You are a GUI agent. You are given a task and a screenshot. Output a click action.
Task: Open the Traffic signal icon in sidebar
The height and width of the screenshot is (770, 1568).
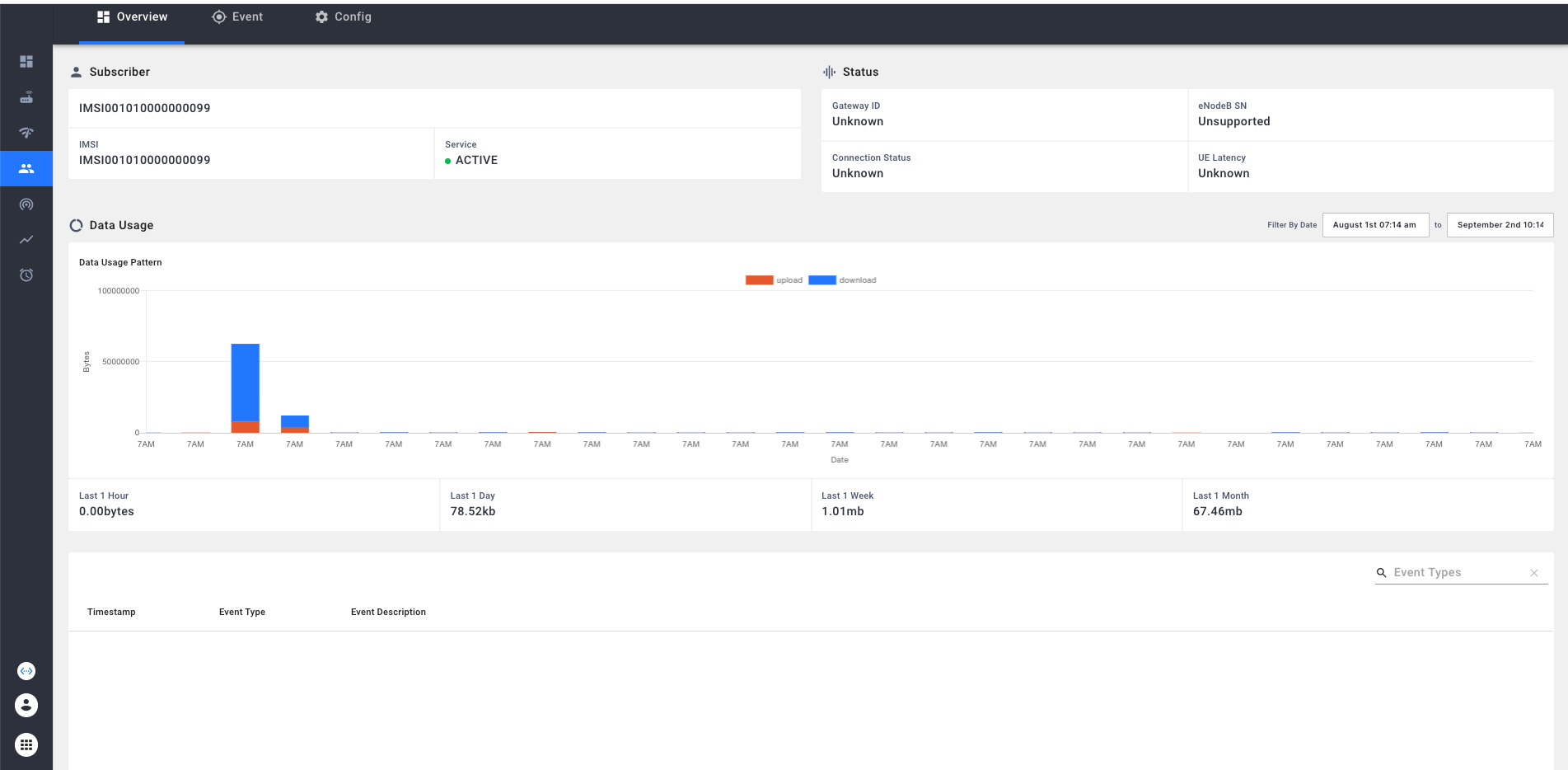tap(26, 204)
